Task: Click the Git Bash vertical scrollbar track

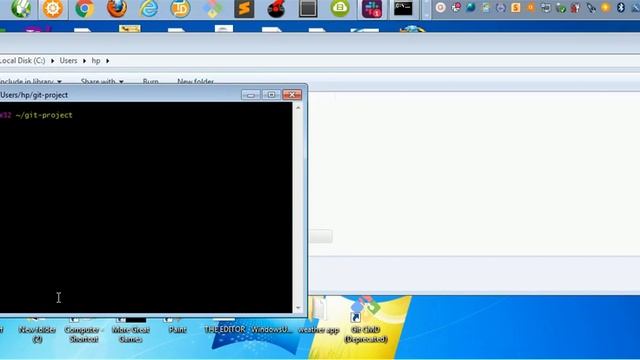Action: point(298,208)
